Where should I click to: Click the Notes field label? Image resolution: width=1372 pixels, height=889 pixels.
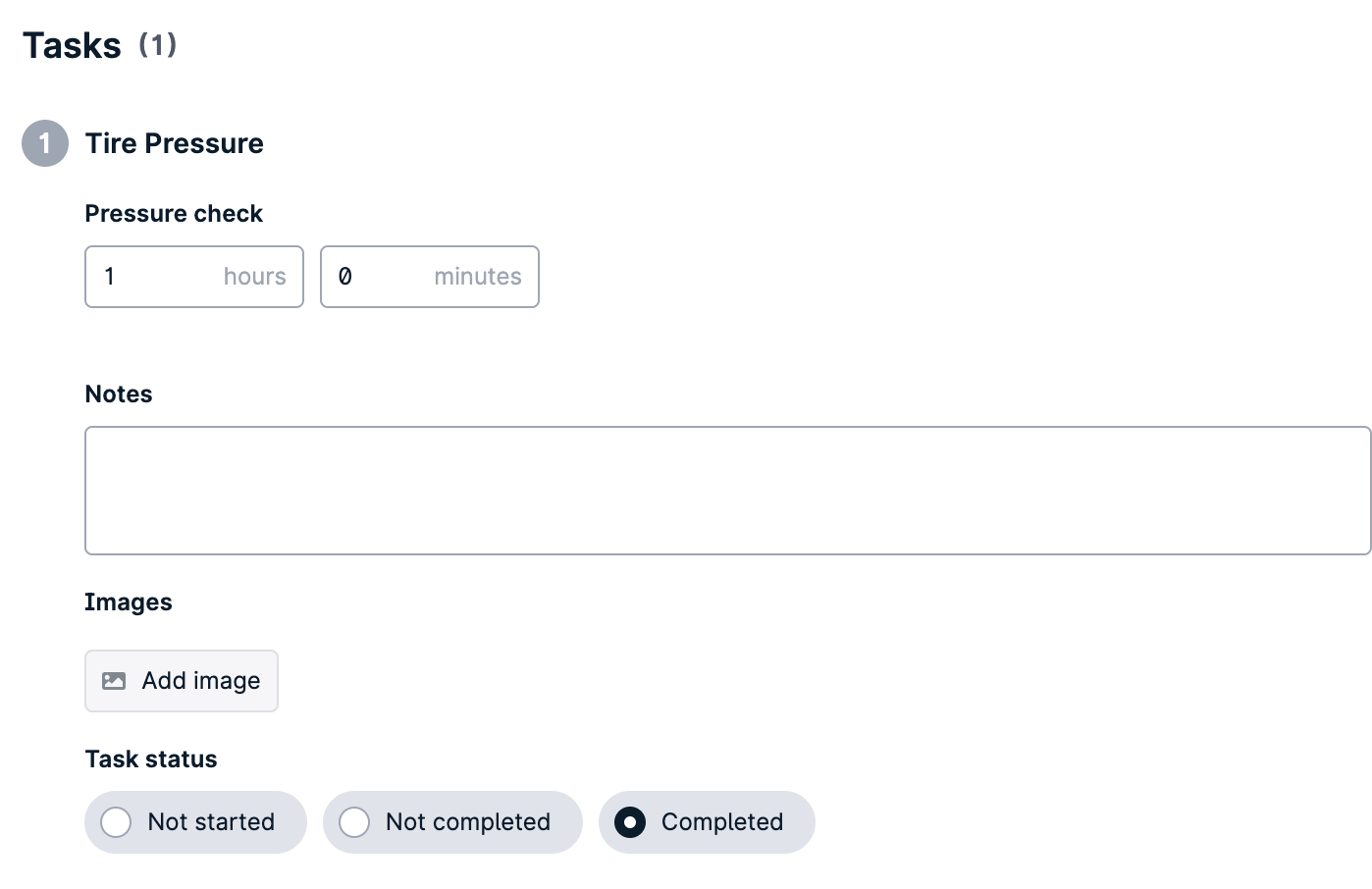(119, 394)
